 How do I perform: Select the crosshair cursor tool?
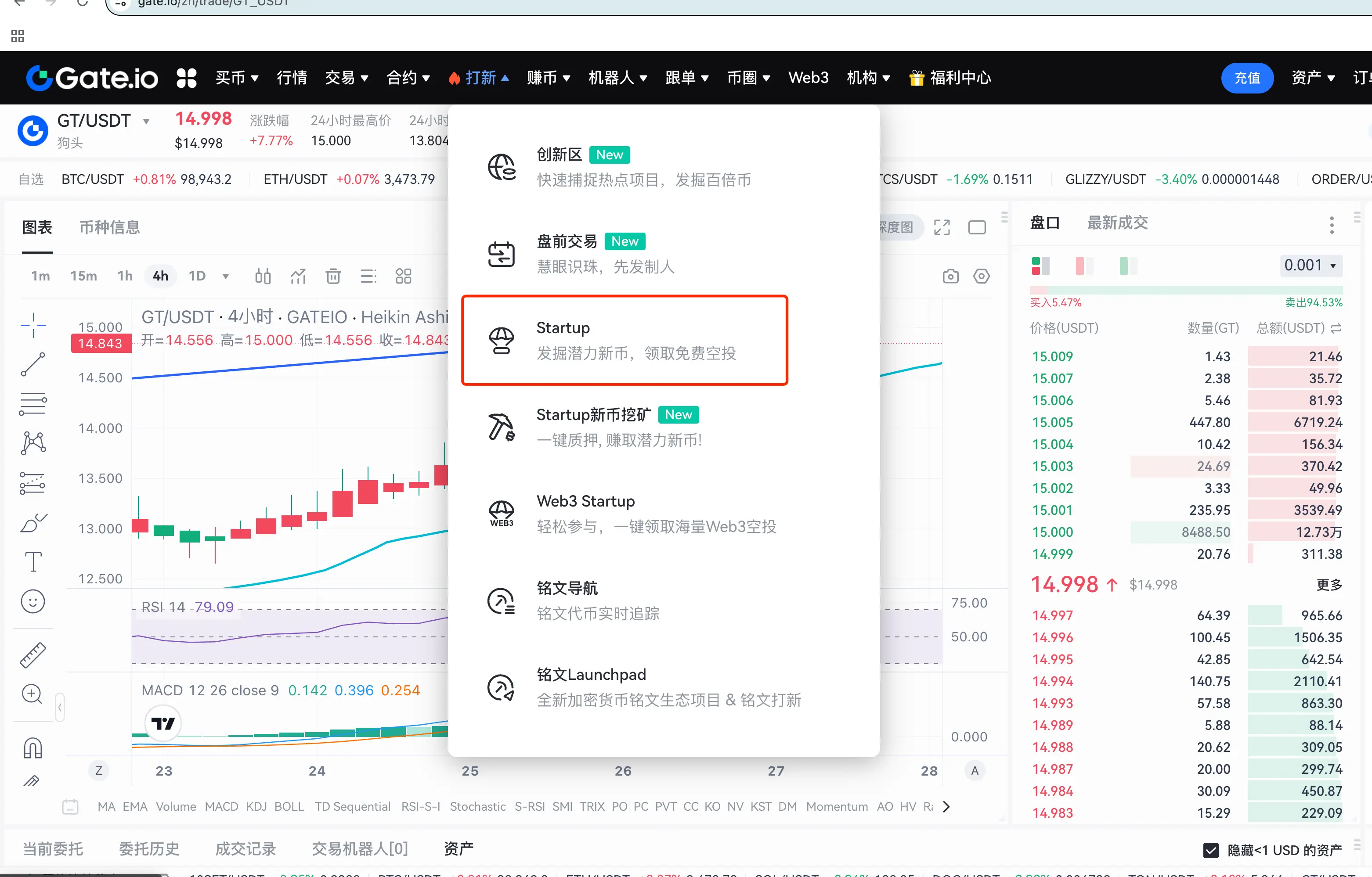(x=33, y=325)
